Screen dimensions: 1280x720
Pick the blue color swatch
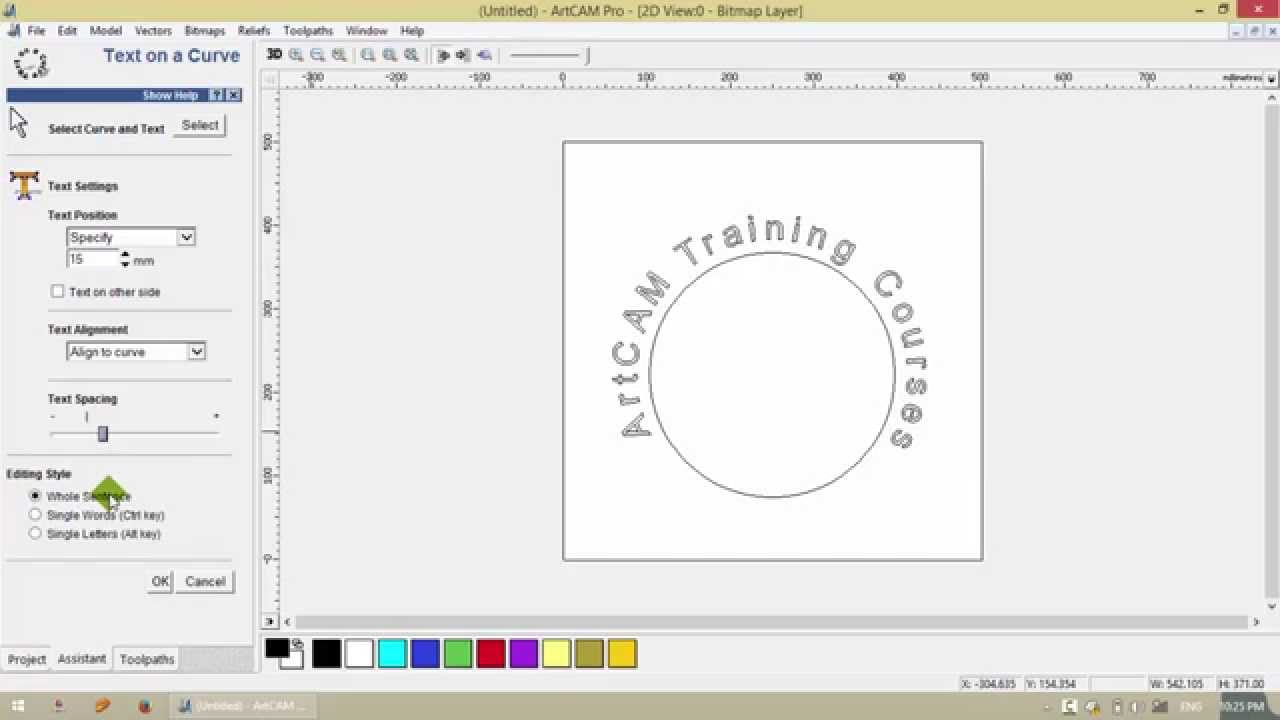[425, 653]
